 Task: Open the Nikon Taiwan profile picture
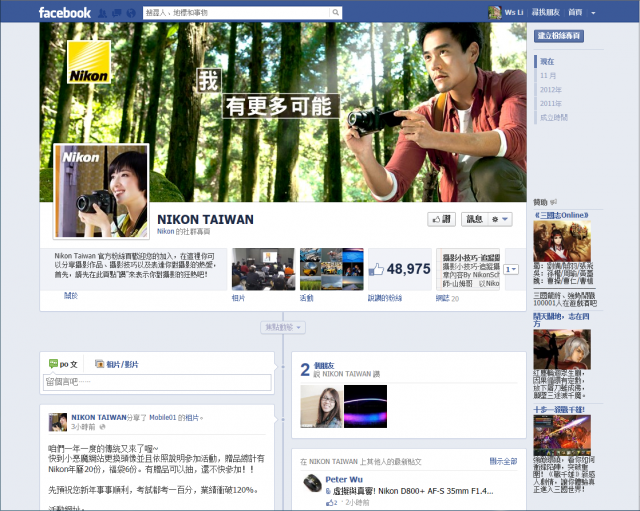101,191
